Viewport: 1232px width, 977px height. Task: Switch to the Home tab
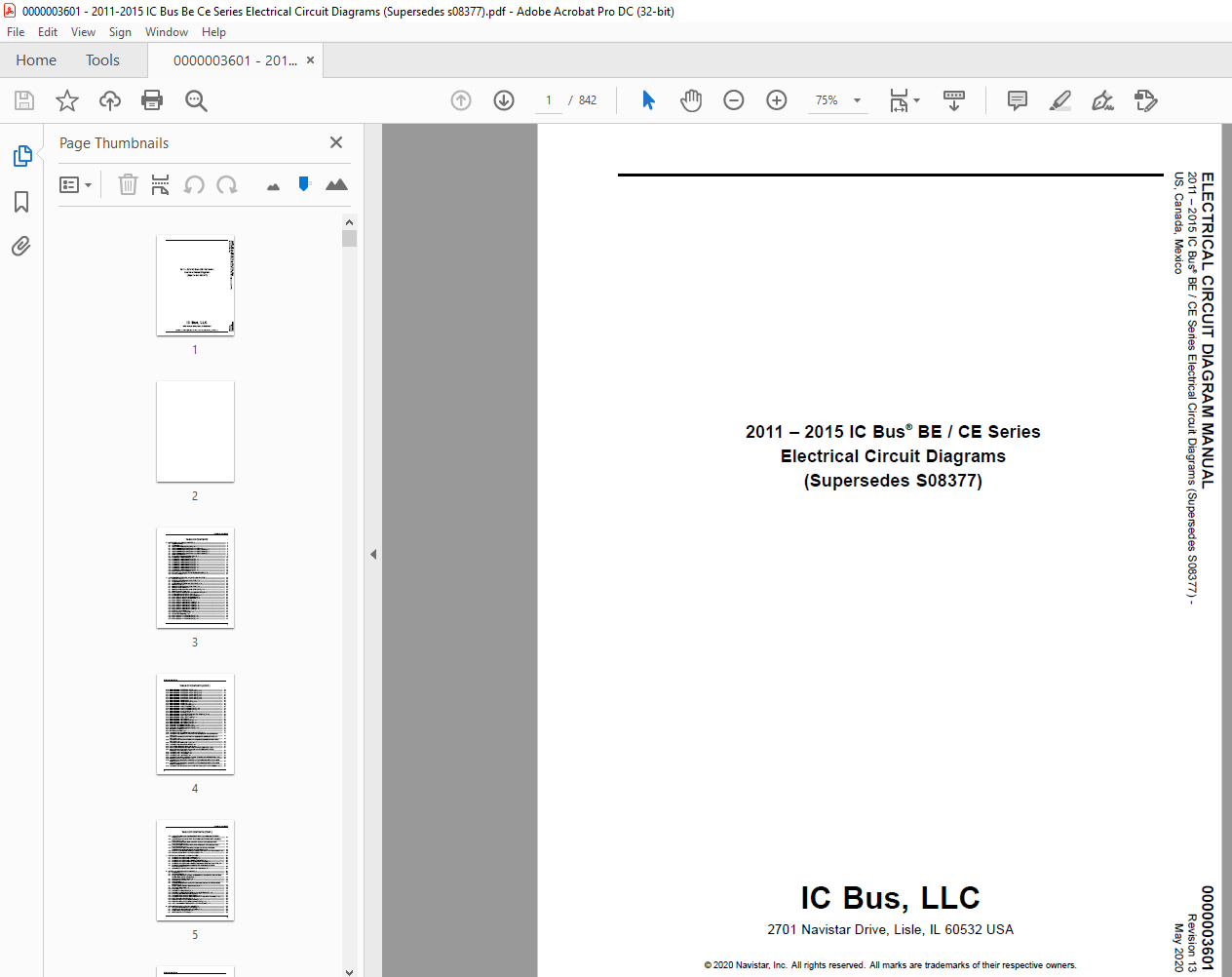(36, 60)
